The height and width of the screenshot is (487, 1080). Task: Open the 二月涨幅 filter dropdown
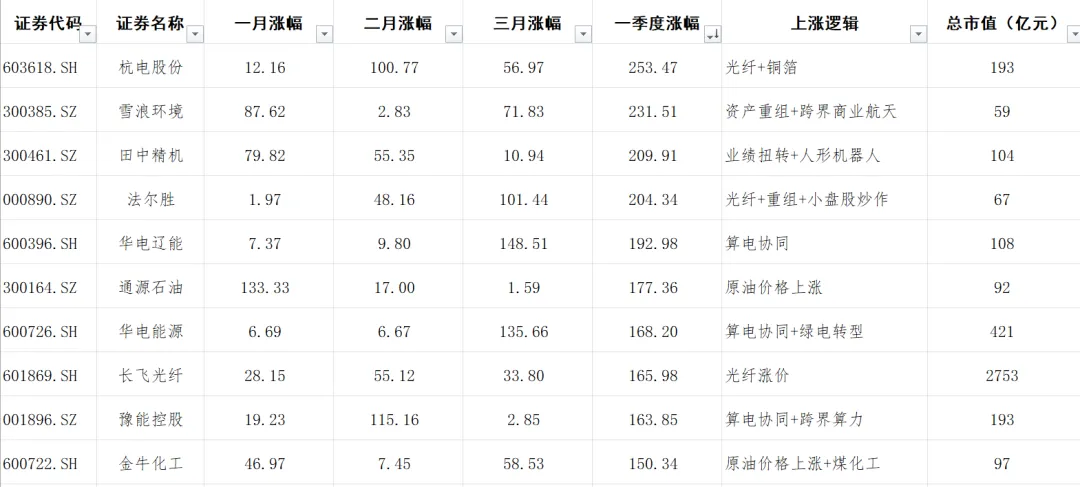[453, 34]
